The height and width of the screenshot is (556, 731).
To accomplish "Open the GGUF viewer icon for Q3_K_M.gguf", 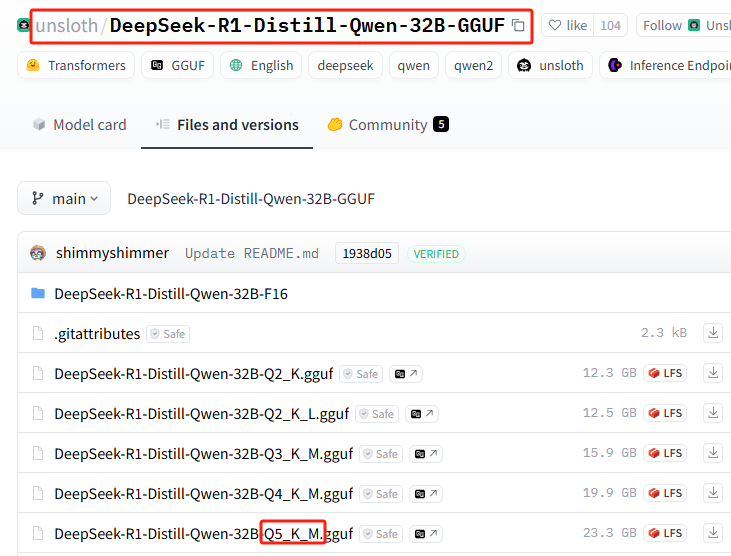I will (426, 454).
